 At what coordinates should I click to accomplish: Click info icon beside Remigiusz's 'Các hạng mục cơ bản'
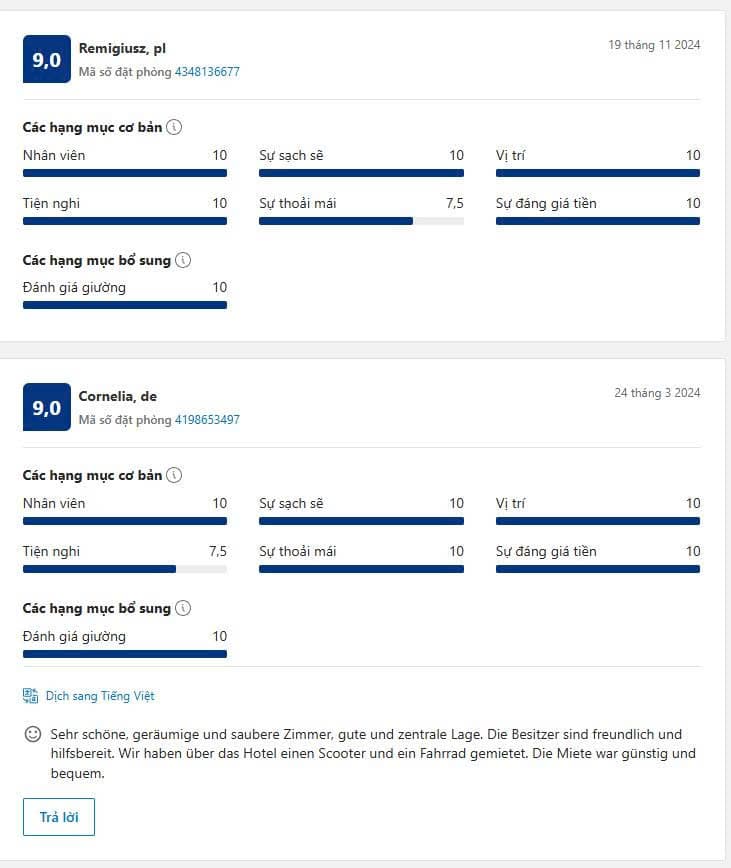[174, 127]
